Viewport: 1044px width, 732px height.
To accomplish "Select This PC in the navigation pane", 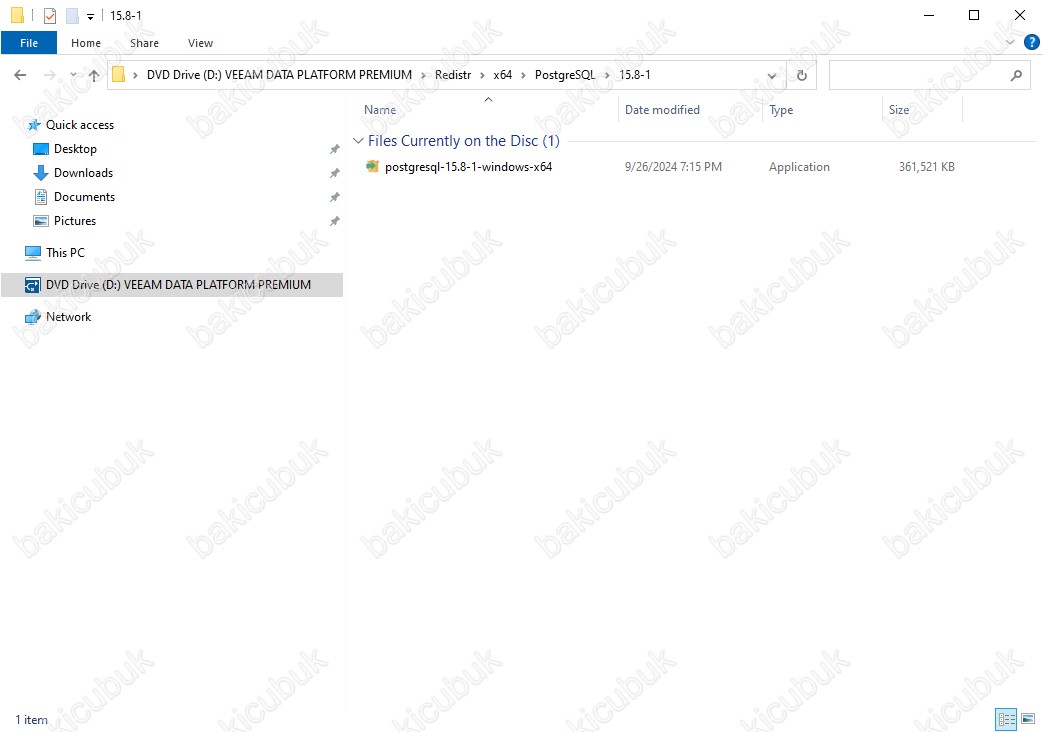I will coord(65,252).
